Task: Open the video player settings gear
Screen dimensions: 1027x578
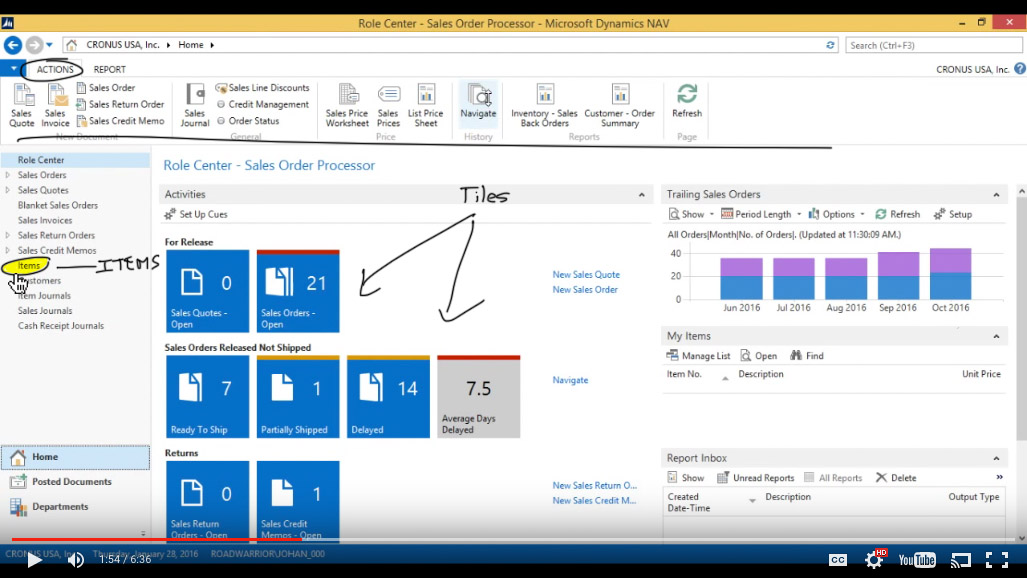Action: pyautogui.click(x=874, y=560)
